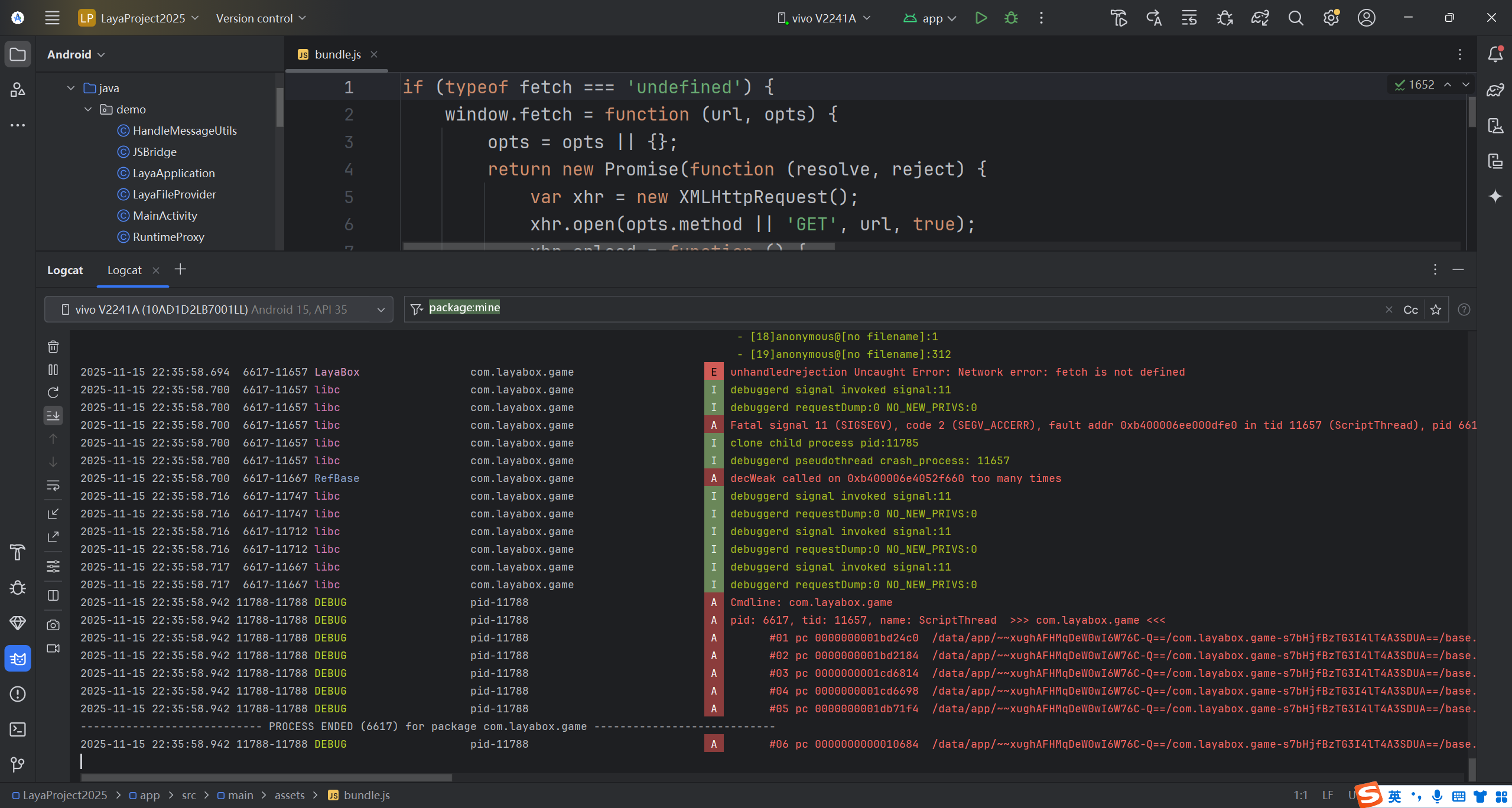Take a screenshot with the camera icon

53,625
